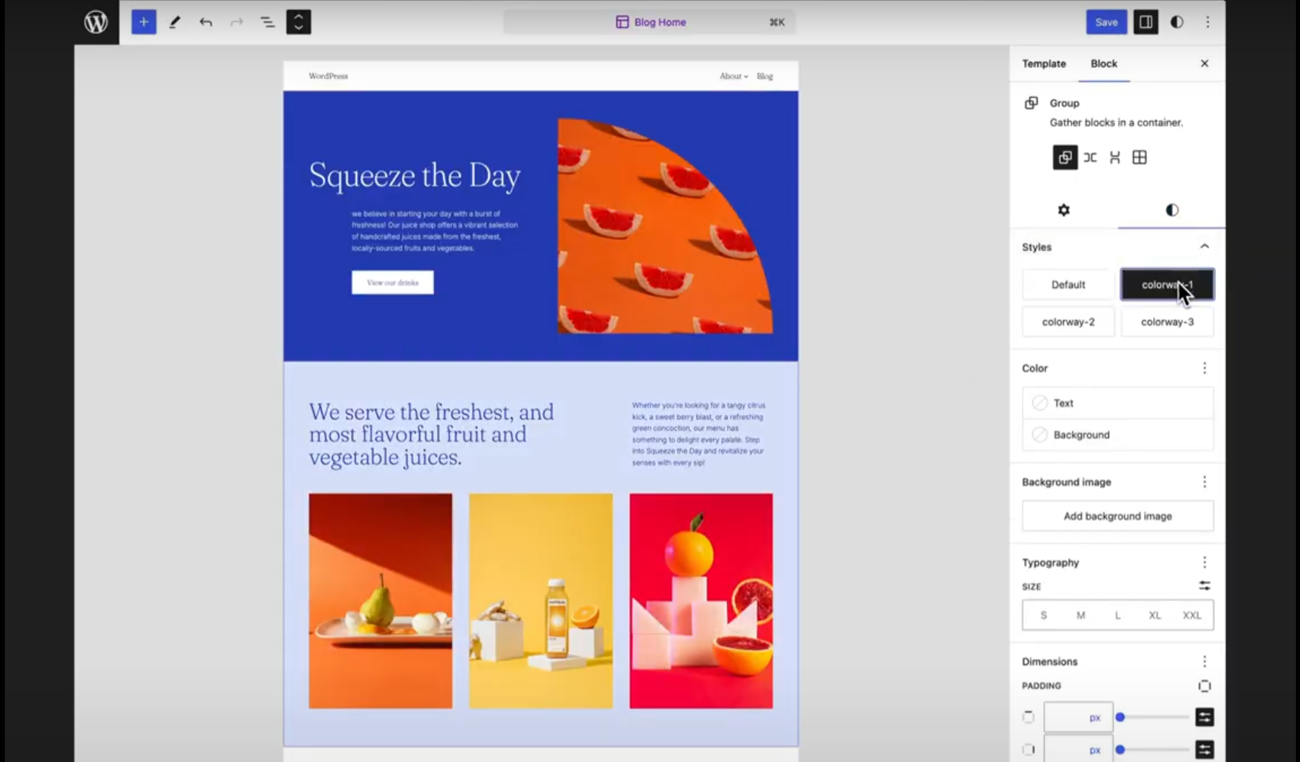Collapse the Styles section chevron
Screen dimensions: 1300x762
point(1204,246)
